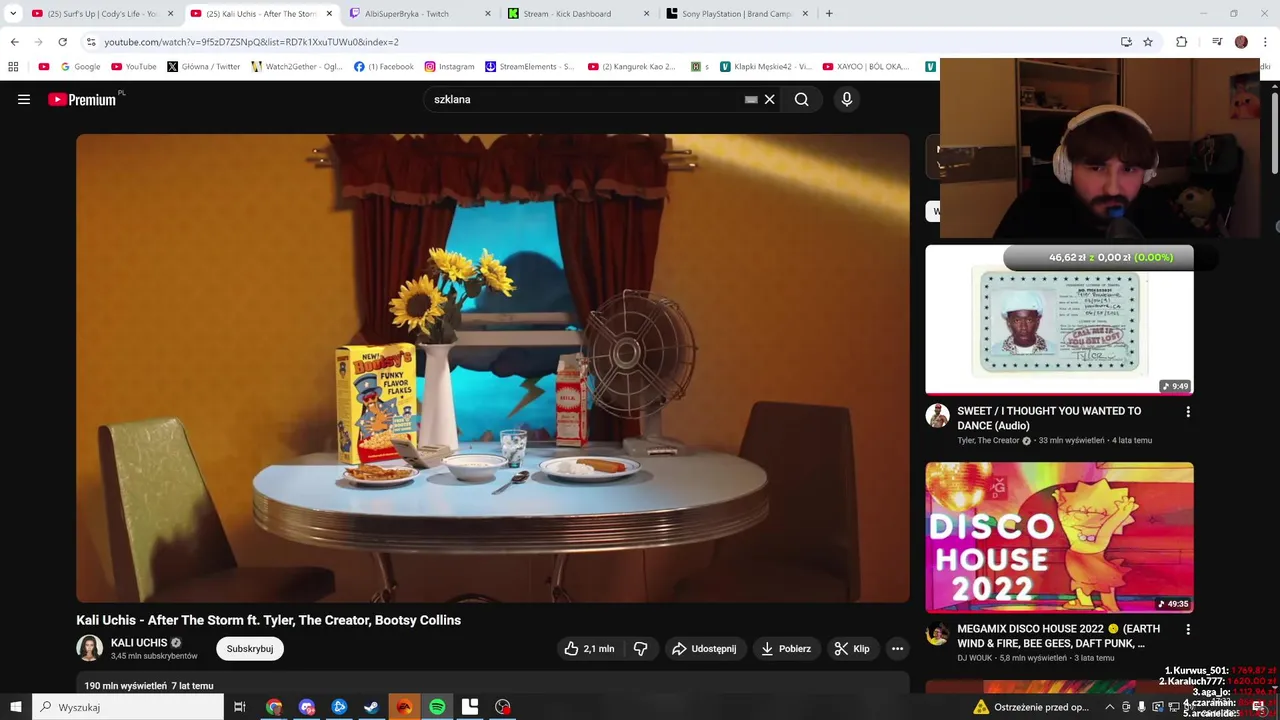Open the Chrome three-dot menu
The height and width of the screenshot is (720, 1280).
(x=1266, y=42)
